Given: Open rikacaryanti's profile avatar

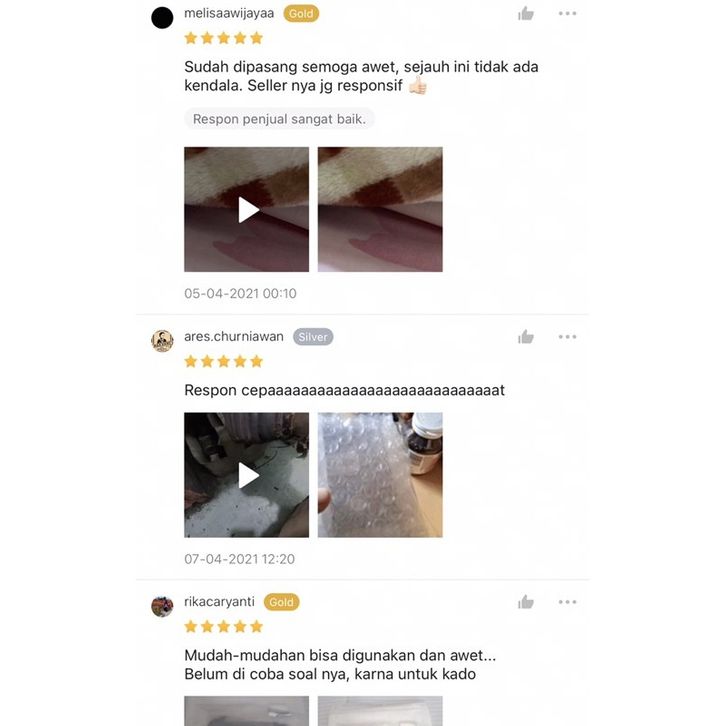Looking at the screenshot, I should [162, 607].
